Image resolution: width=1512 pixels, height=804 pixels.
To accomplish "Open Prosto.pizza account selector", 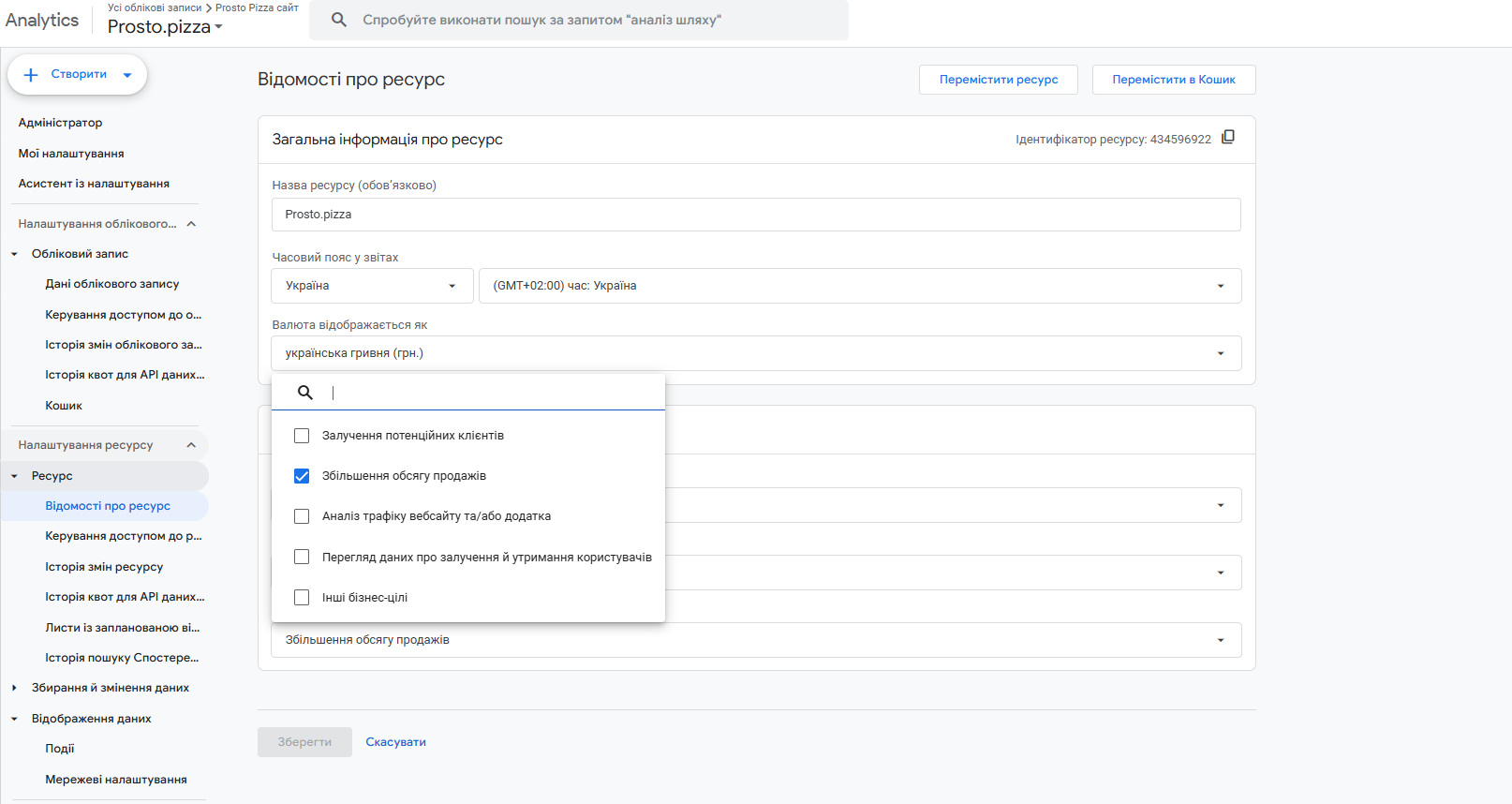I will (x=165, y=27).
